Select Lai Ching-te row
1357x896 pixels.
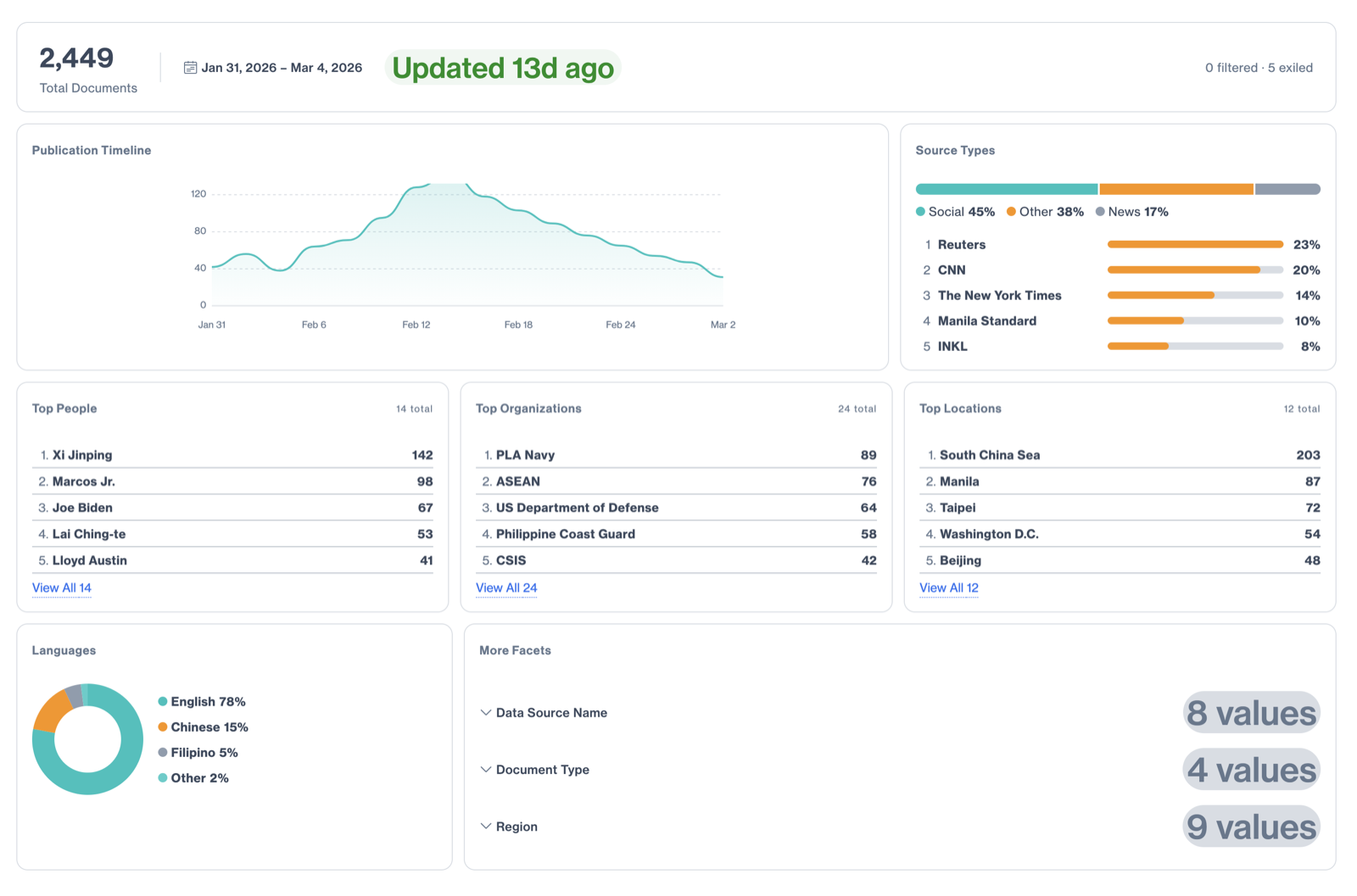click(x=232, y=534)
